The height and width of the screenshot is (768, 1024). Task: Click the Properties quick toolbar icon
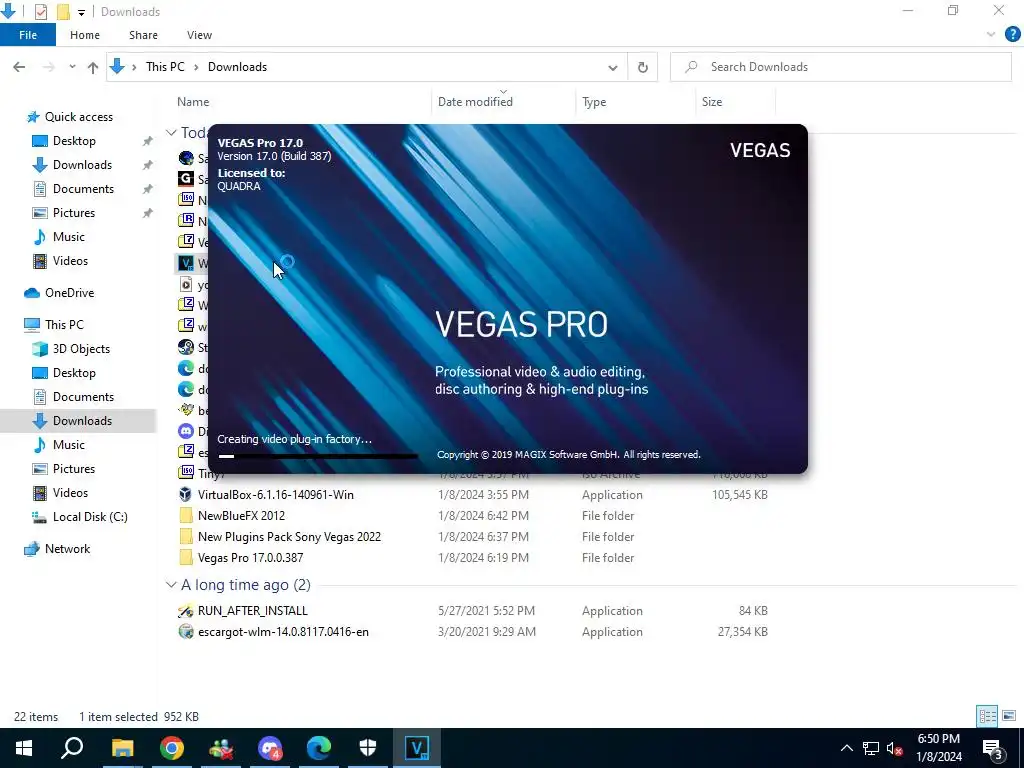point(40,12)
